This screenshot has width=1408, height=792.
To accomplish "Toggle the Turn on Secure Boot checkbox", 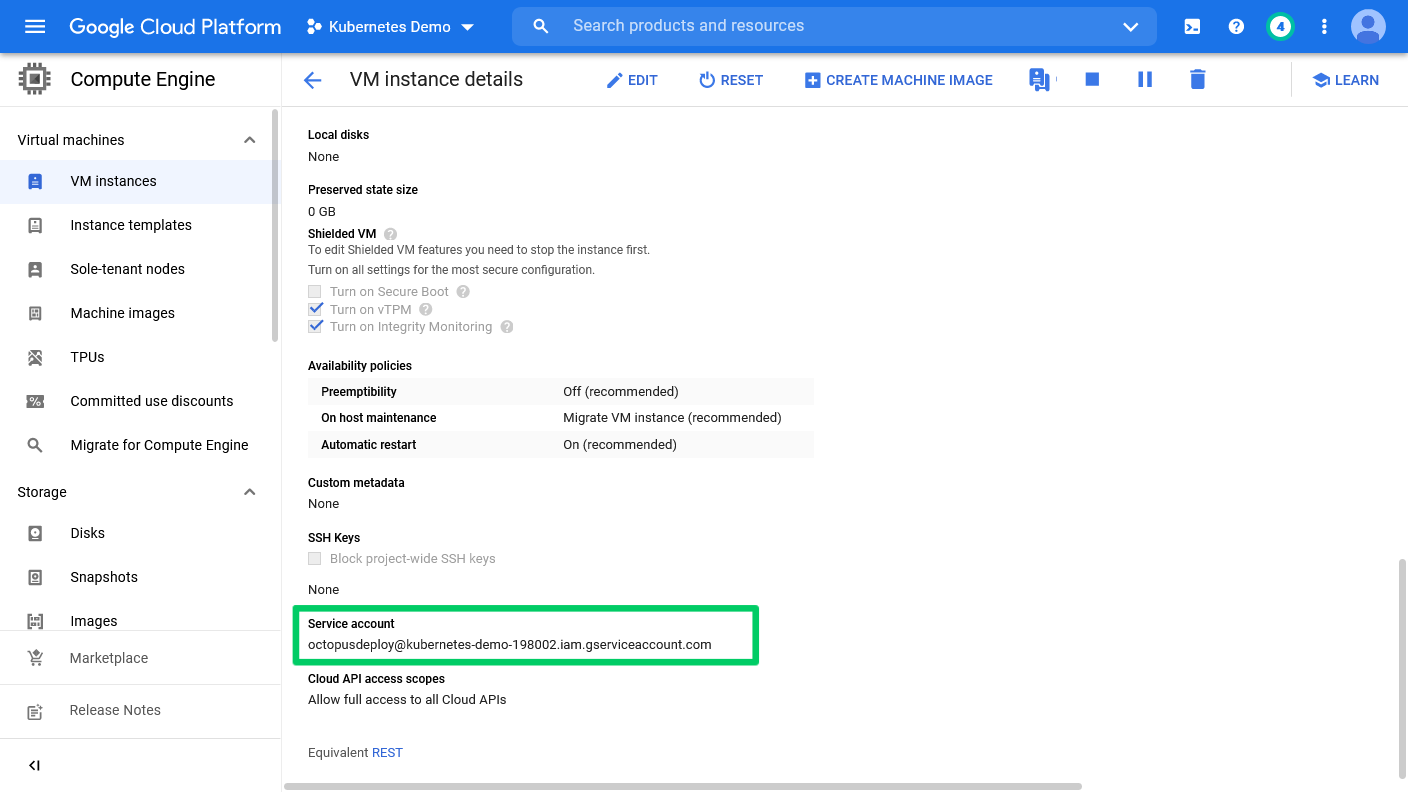I will click(315, 292).
